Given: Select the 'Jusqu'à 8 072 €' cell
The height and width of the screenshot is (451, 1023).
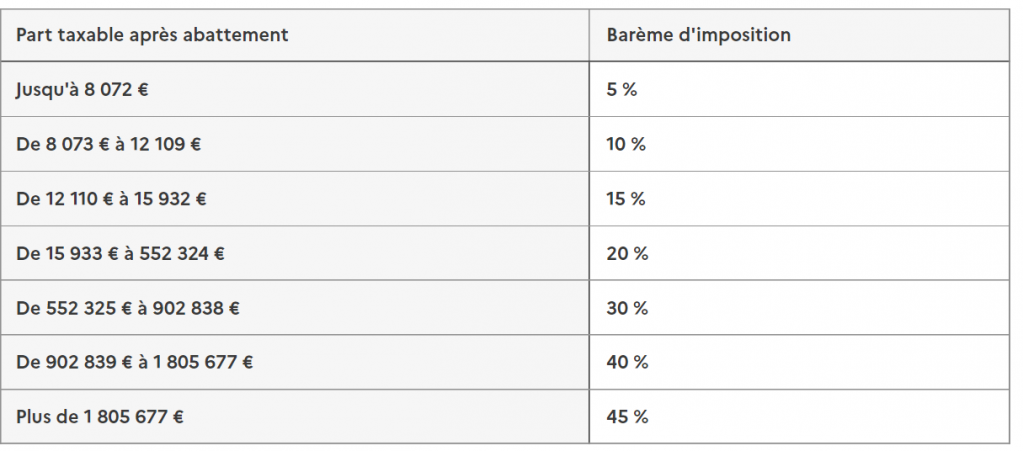Looking at the screenshot, I should click(x=295, y=89).
